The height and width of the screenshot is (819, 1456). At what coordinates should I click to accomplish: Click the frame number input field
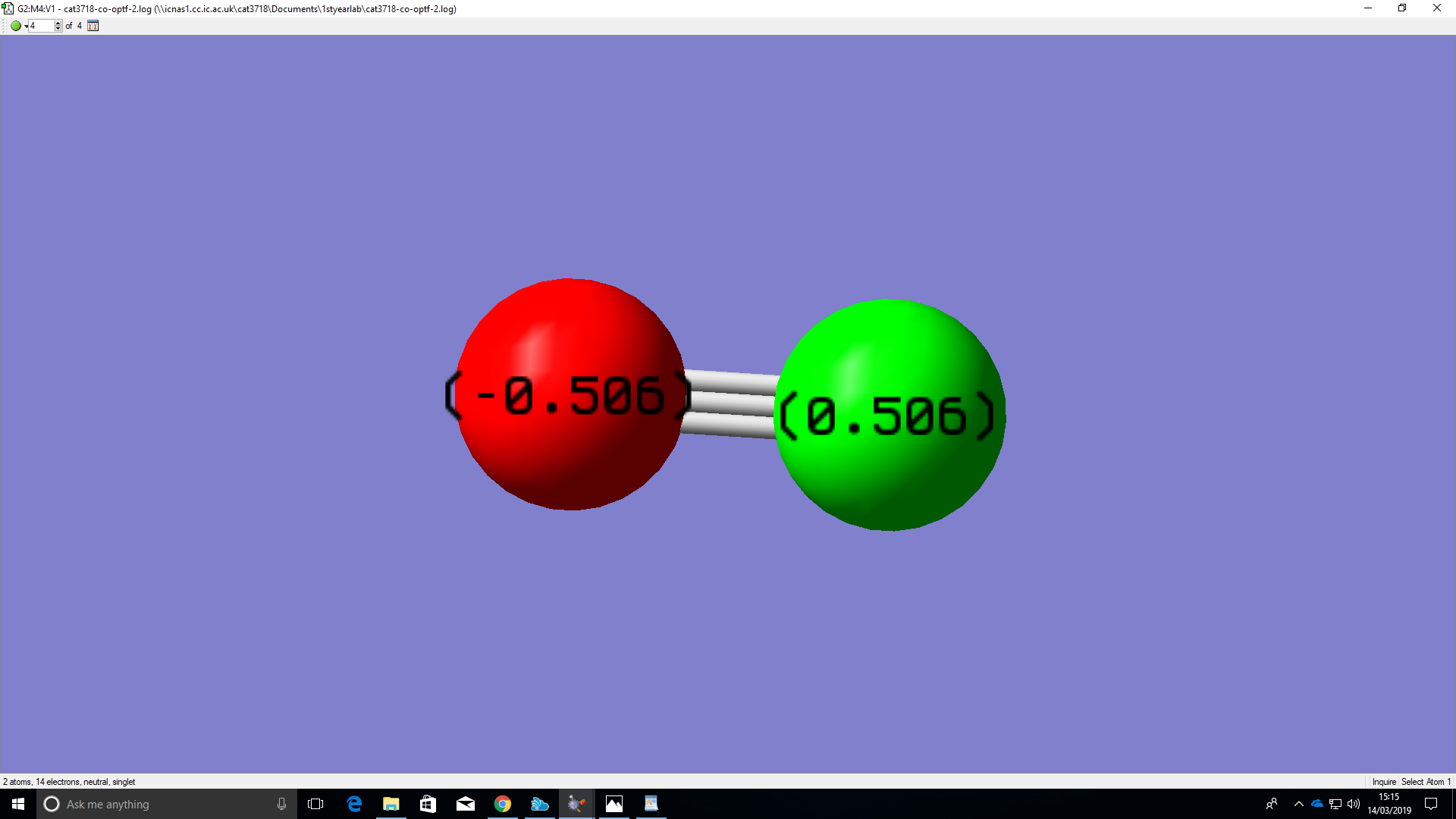(x=41, y=26)
